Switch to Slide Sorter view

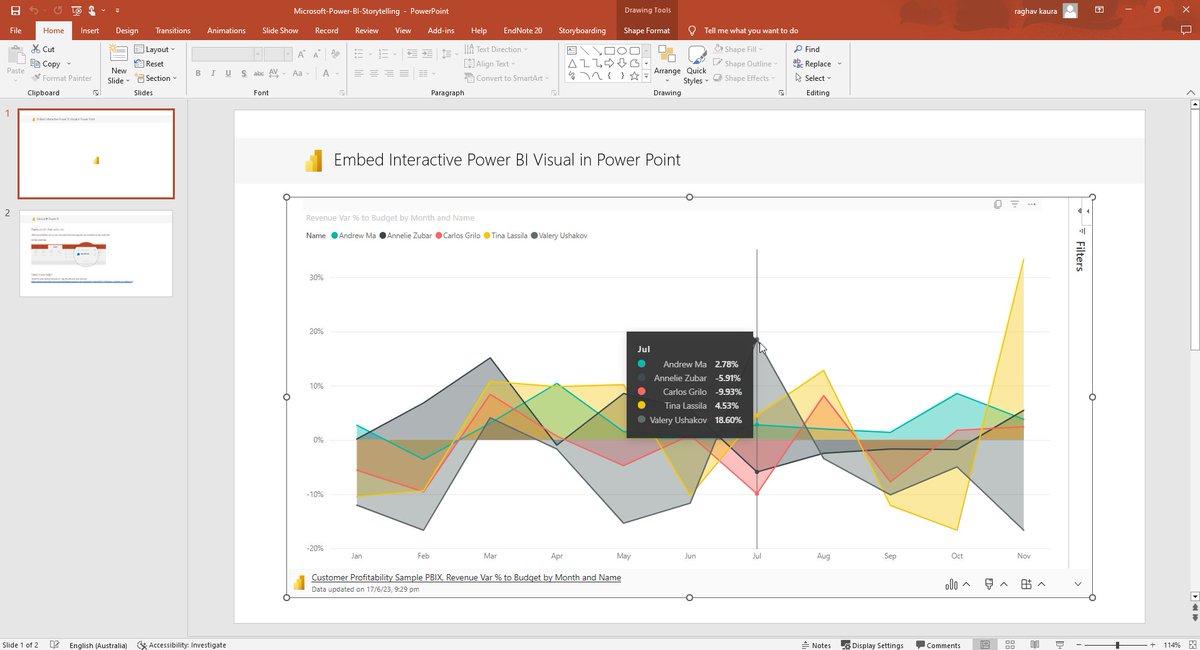click(1009, 644)
